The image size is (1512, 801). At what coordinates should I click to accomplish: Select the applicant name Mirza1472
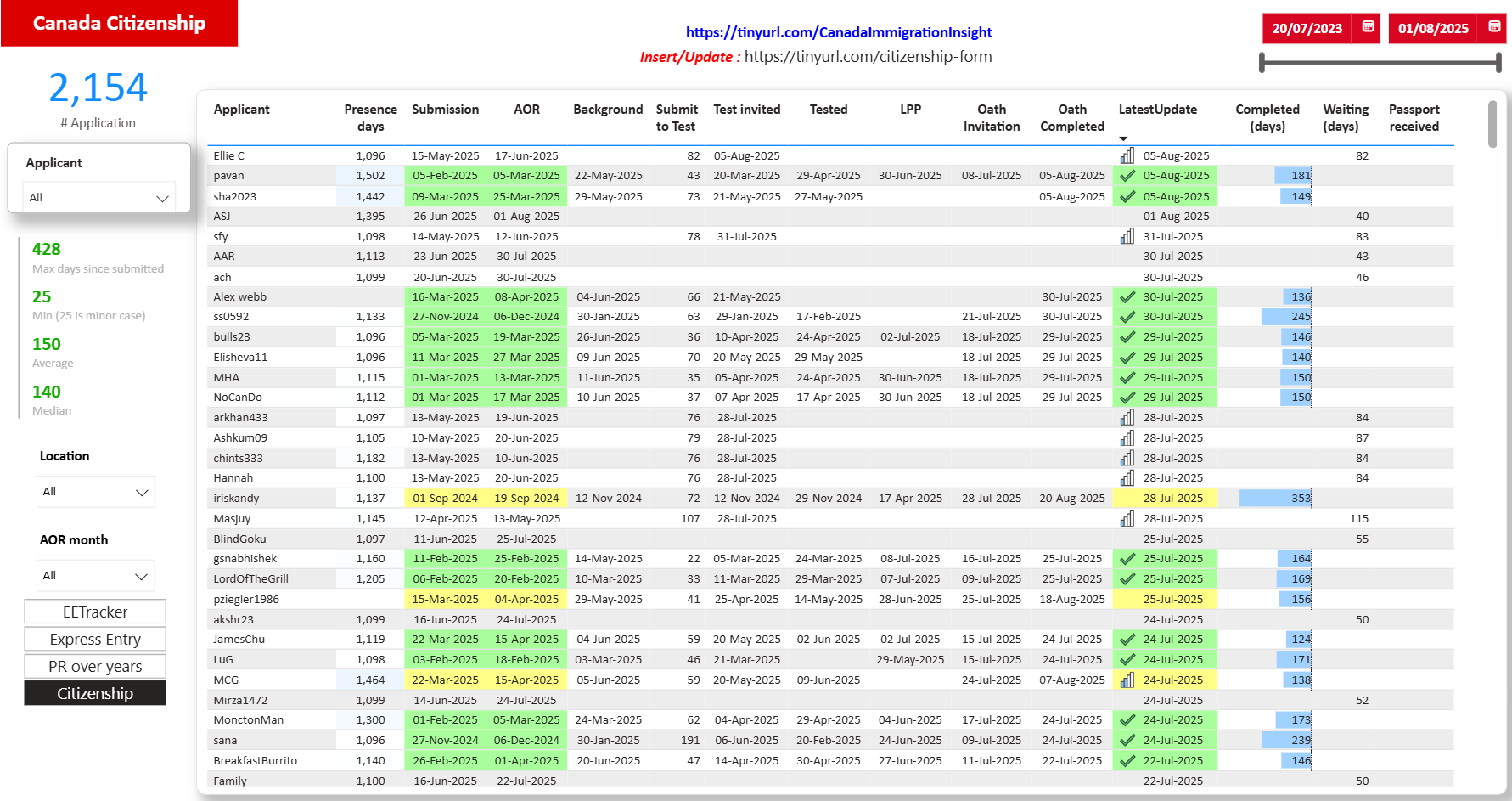[240, 701]
